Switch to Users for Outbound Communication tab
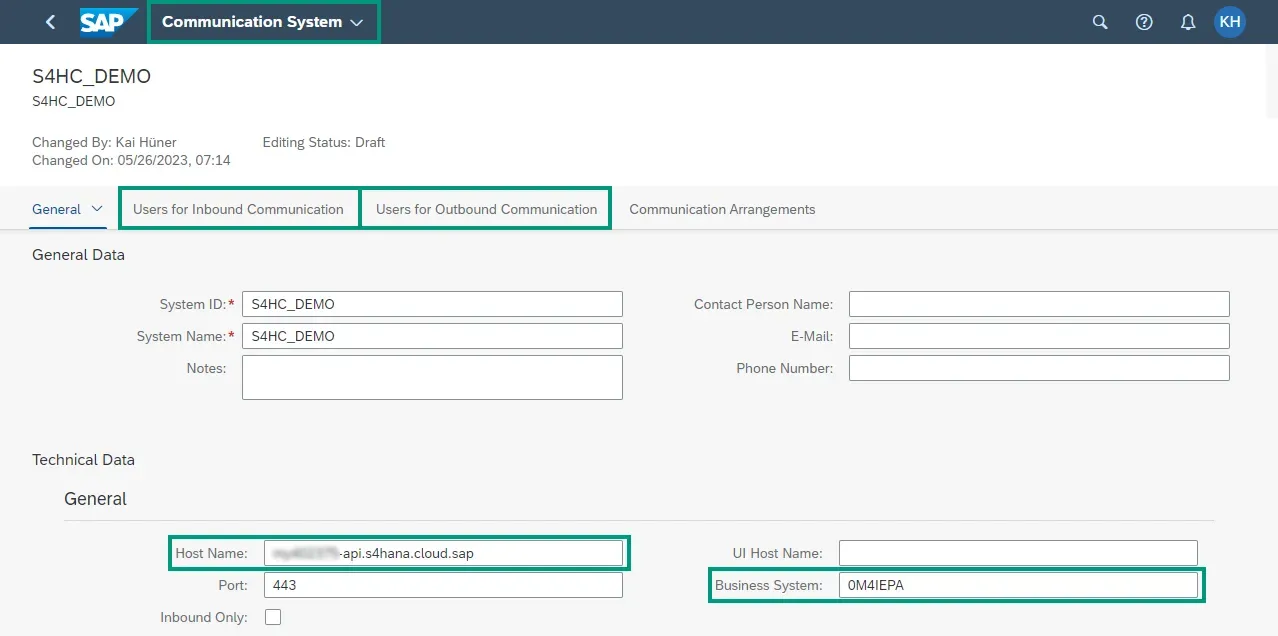Viewport: 1278px width, 636px height. pos(486,209)
